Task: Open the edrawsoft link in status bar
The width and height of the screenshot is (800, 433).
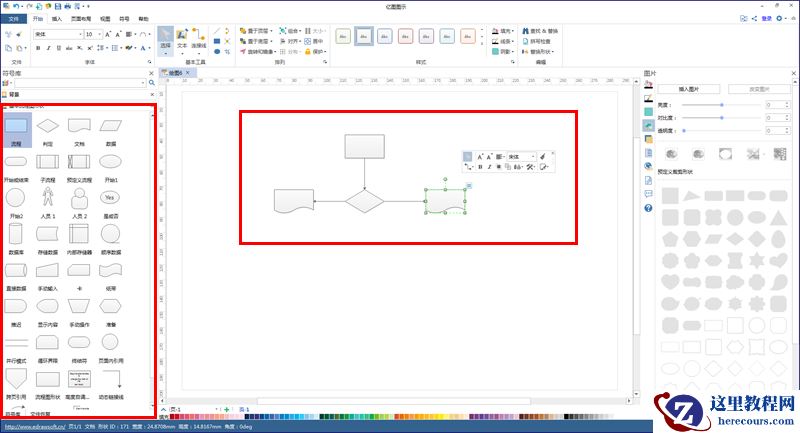Action: pyautogui.click(x=35, y=427)
